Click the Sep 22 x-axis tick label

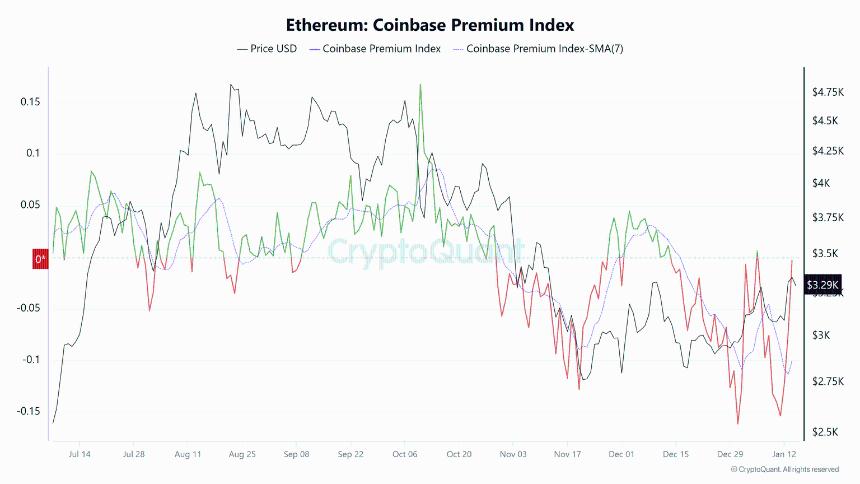click(x=350, y=453)
